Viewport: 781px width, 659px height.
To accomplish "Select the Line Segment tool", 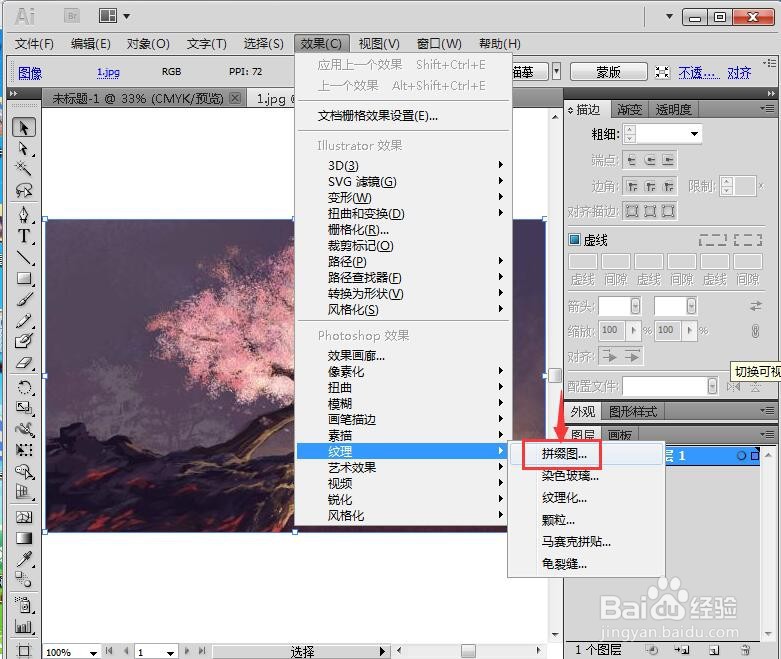I will pyautogui.click(x=23, y=257).
